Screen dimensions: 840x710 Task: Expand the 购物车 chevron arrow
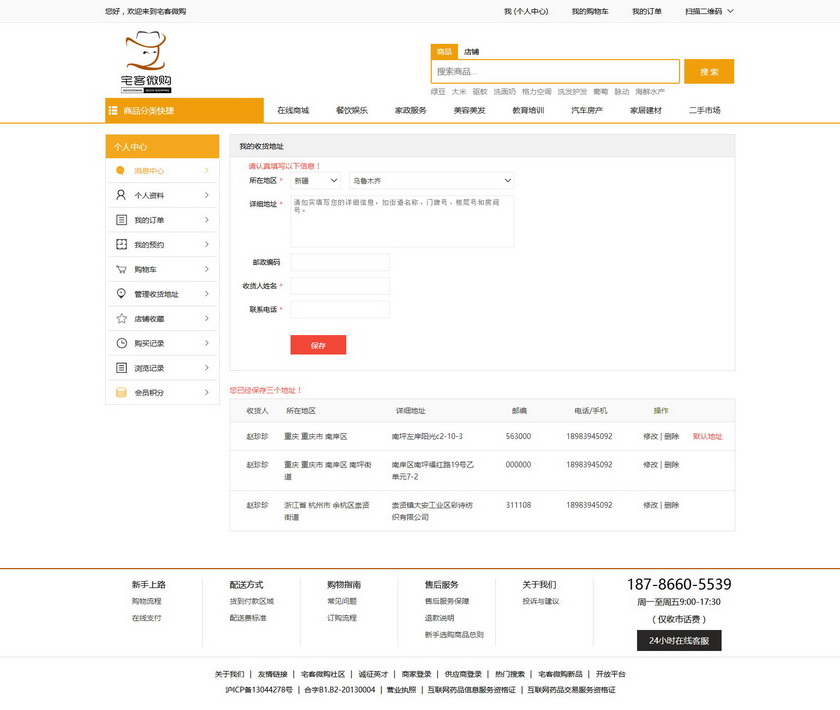point(207,269)
